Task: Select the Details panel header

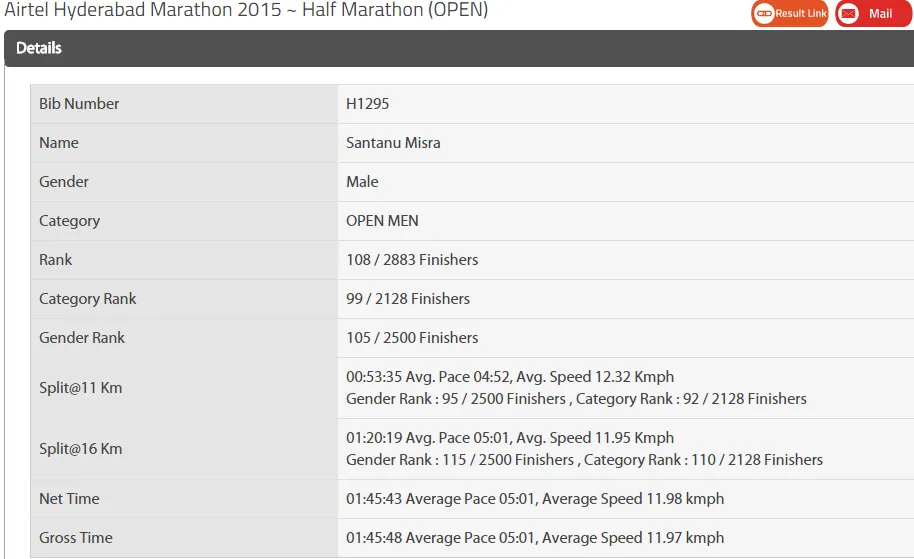Action: click(40, 48)
